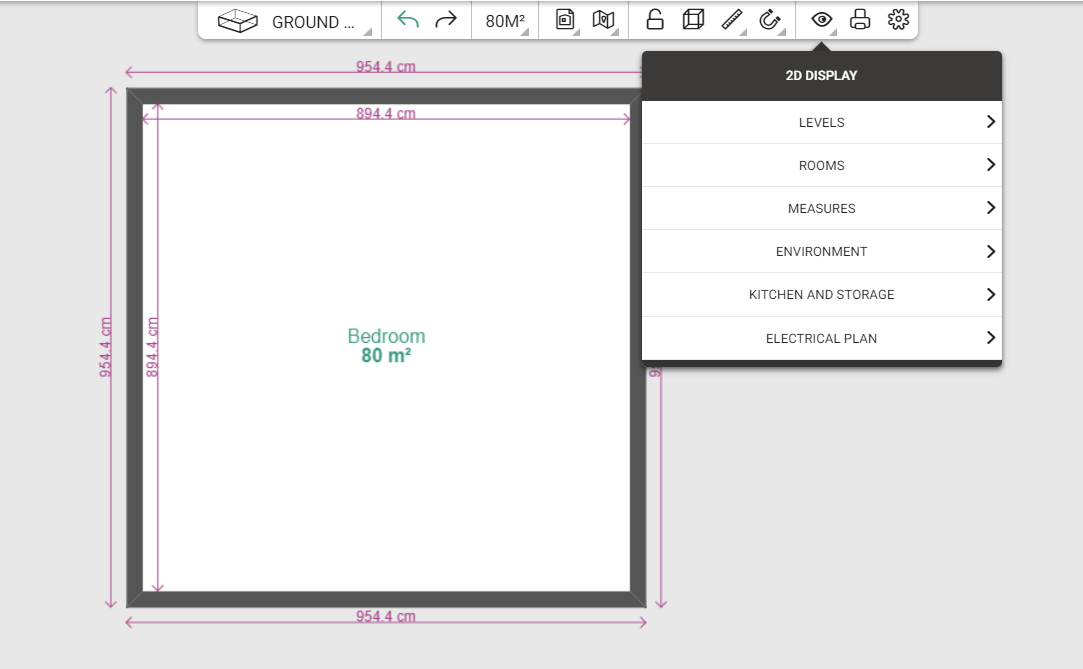Select ELECTRICAL PLAN option

click(822, 338)
